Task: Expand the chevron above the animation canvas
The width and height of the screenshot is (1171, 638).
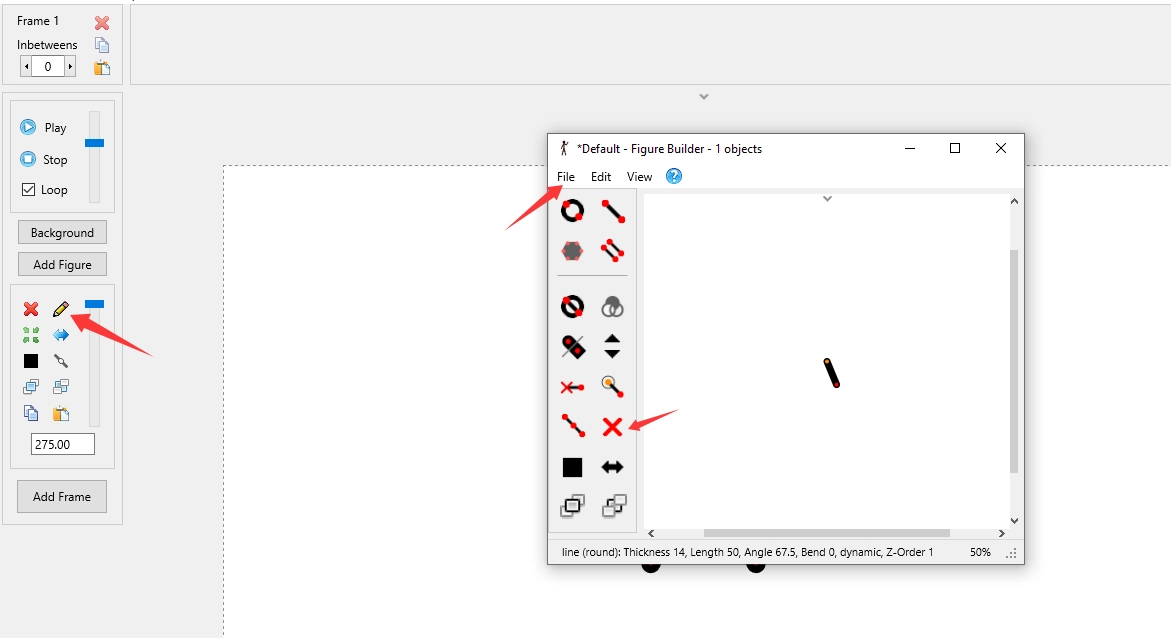Action: click(x=703, y=96)
